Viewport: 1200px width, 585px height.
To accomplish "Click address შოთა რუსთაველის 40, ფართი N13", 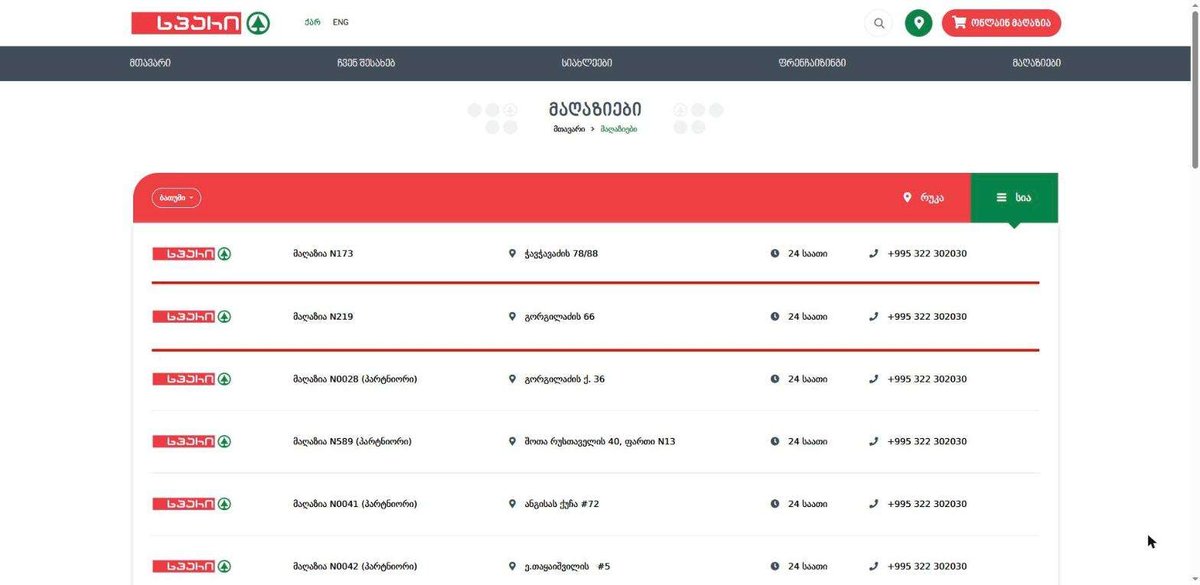I will coord(600,441).
